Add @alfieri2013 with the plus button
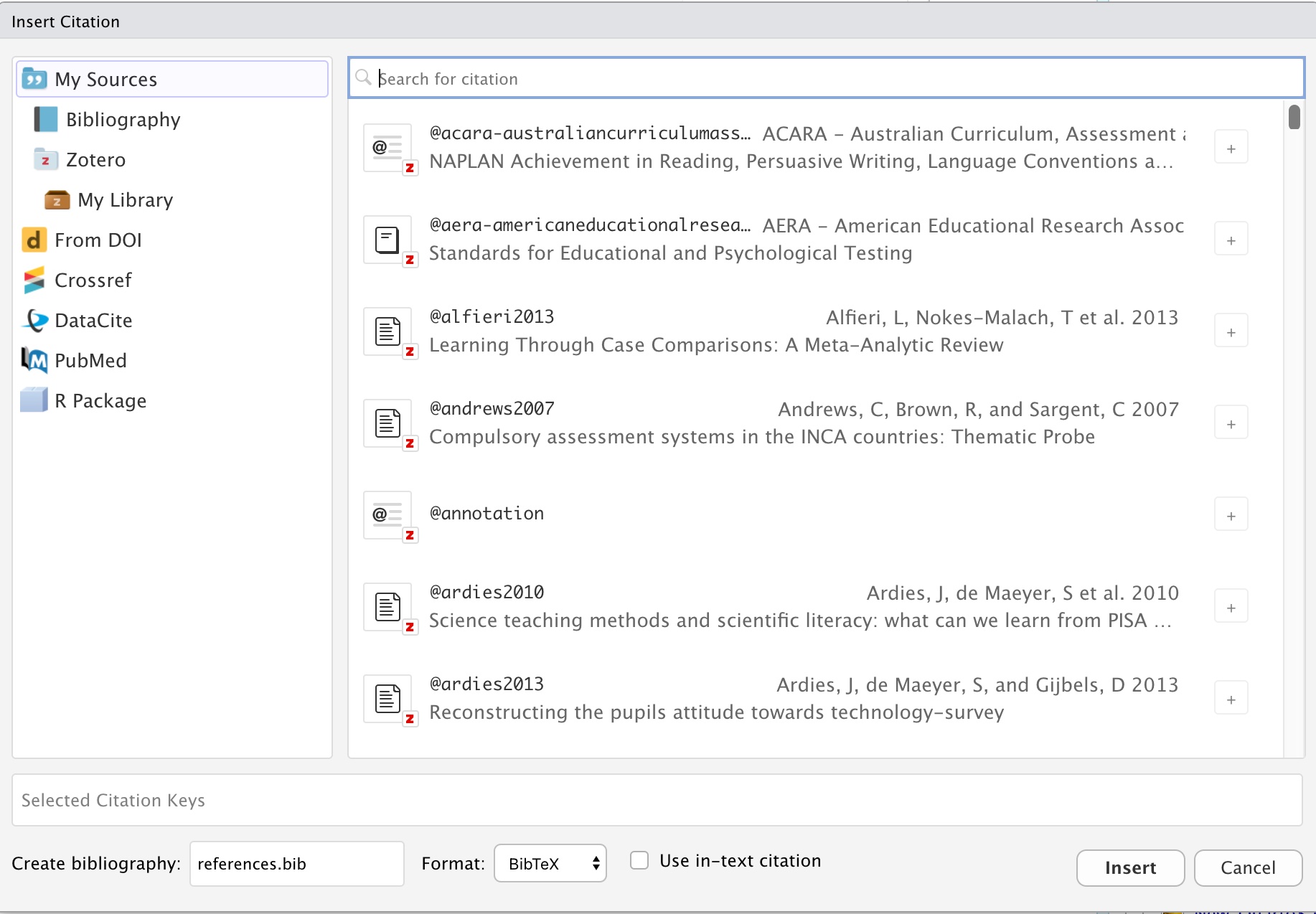 1231,331
